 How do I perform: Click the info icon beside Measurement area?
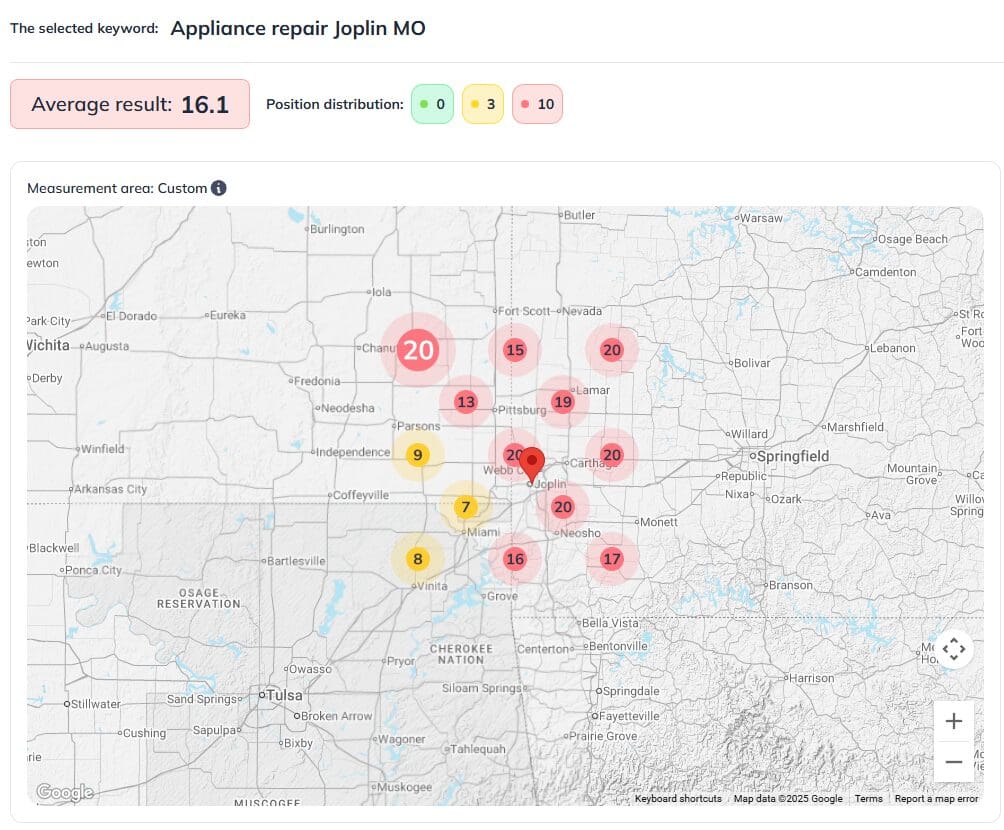point(219,188)
